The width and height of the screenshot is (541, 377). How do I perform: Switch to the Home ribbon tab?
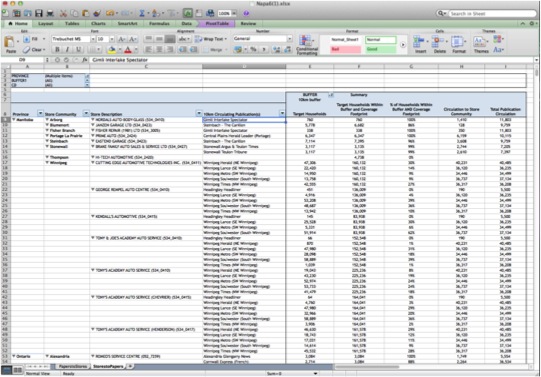pyautogui.click(x=18, y=23)
